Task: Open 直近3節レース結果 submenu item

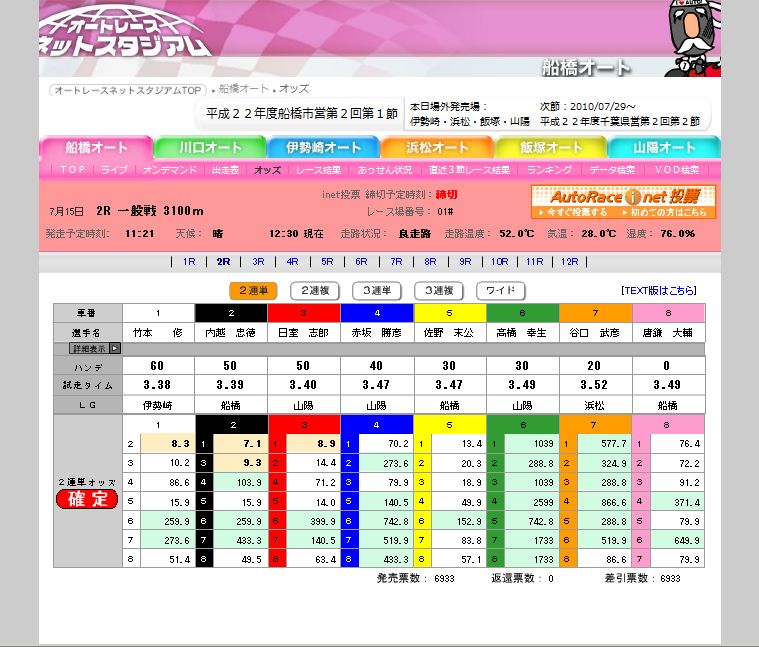Action: [469, 170]
